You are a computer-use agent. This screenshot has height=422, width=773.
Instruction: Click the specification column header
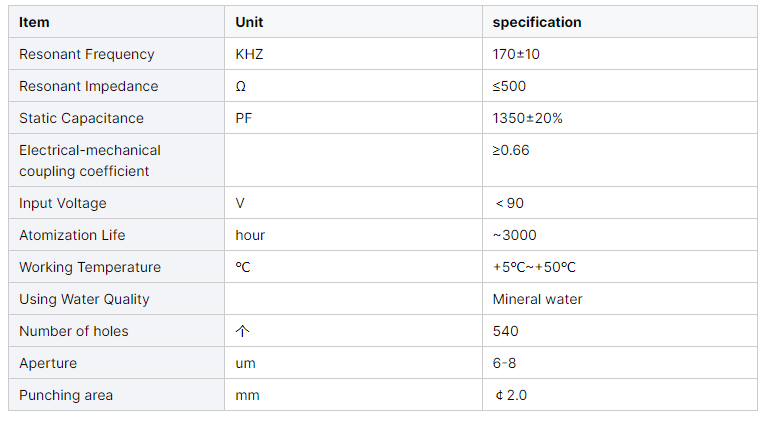[536, 22]
